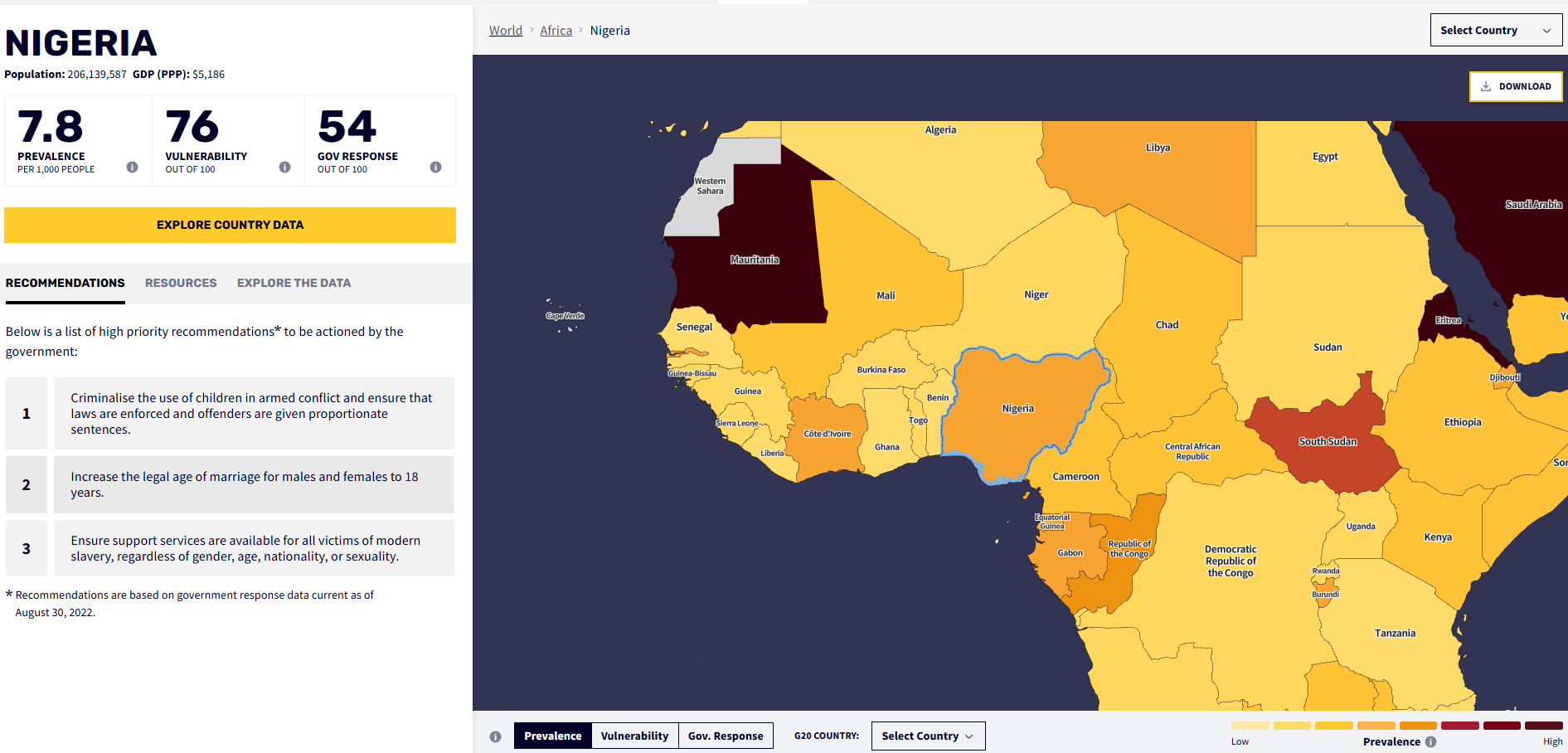Click the NIGERIA page heading
This screenshot has width=1568, height=753.
coord(81,43)
